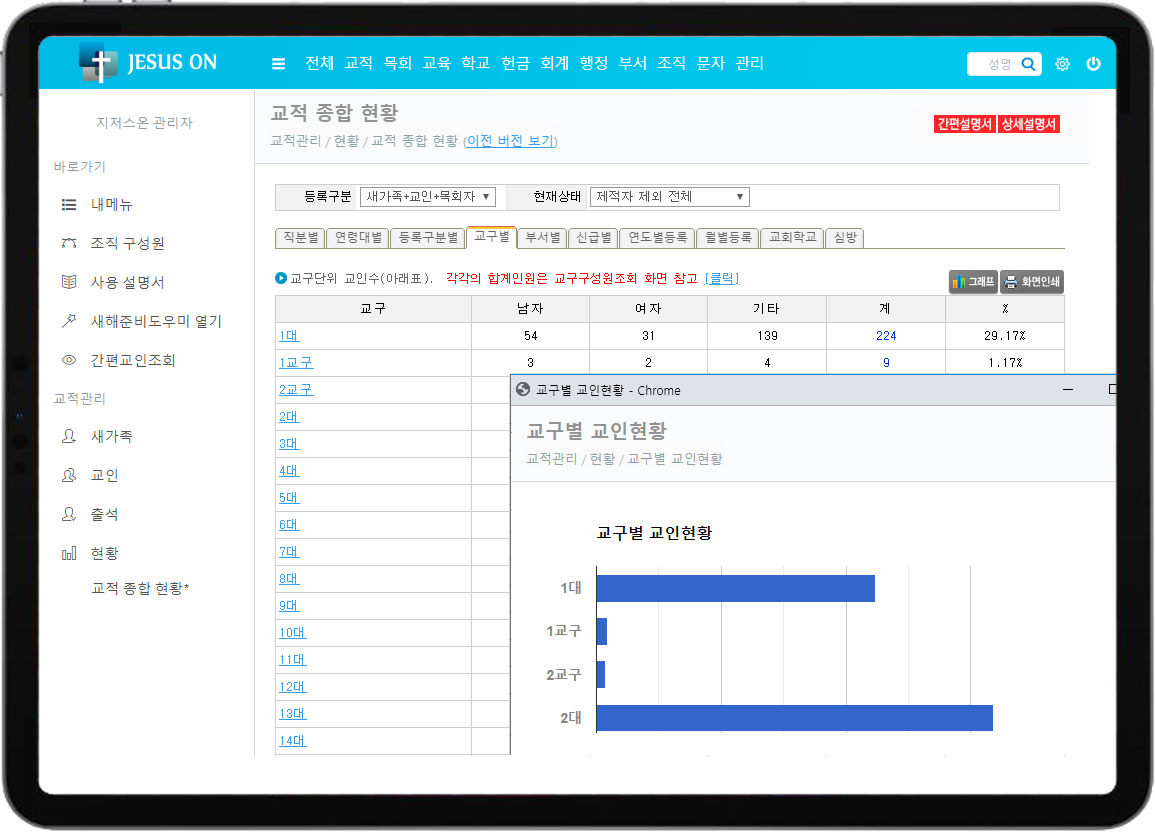Open 내메뉴 from the sidebar

click(111, 205)
